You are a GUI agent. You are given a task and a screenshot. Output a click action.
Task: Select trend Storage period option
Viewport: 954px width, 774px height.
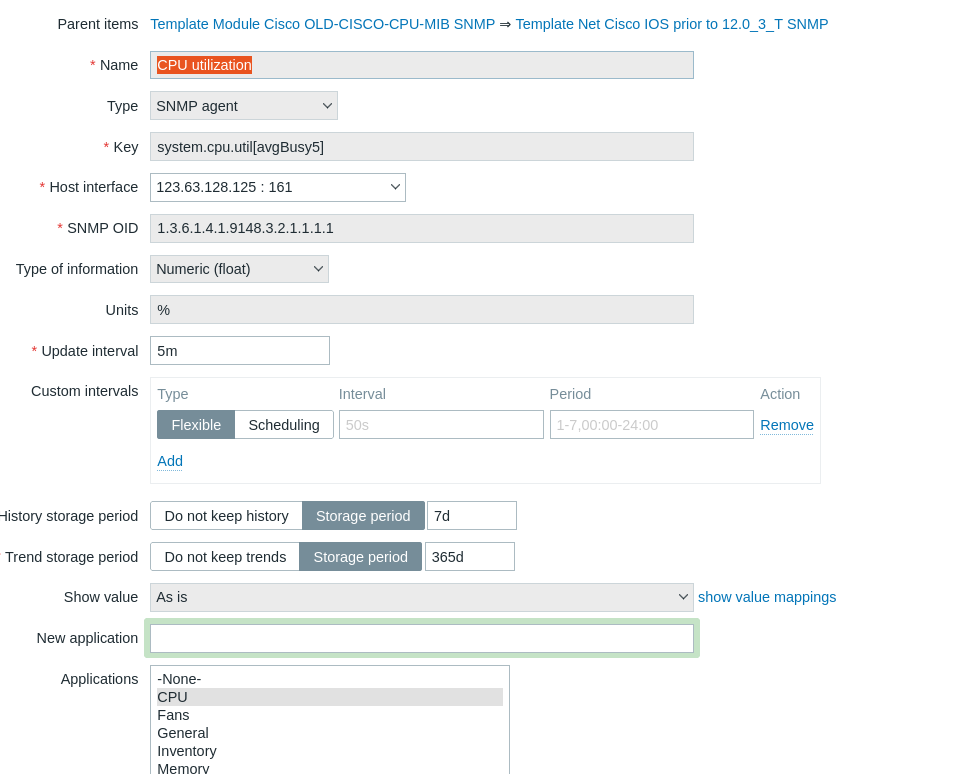tap(360, 557)
